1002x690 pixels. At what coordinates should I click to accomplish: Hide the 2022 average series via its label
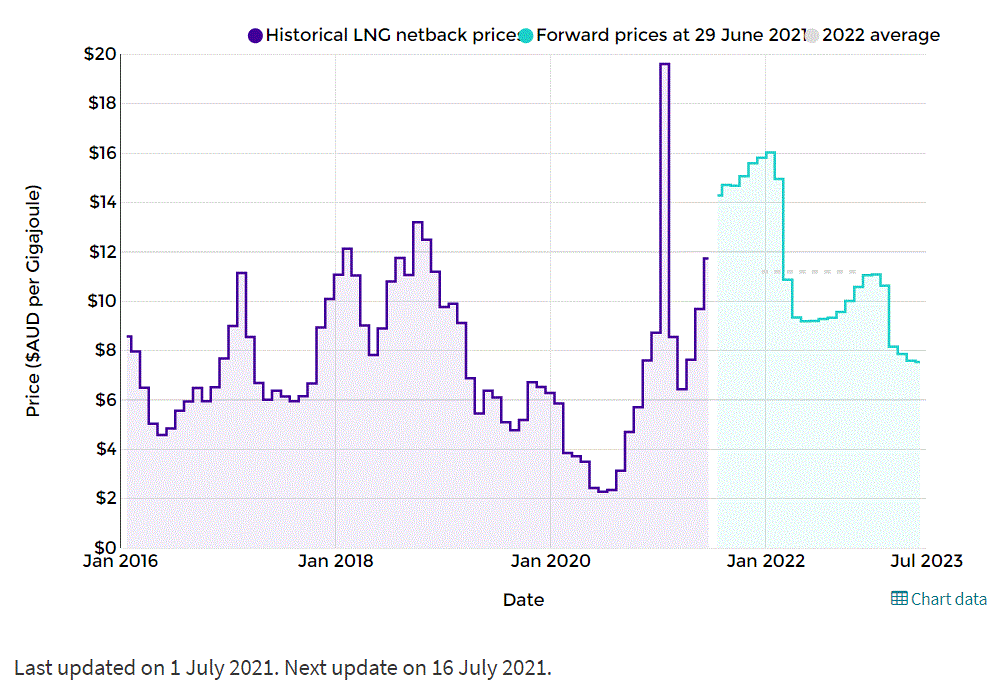click(x=880, y=36)
